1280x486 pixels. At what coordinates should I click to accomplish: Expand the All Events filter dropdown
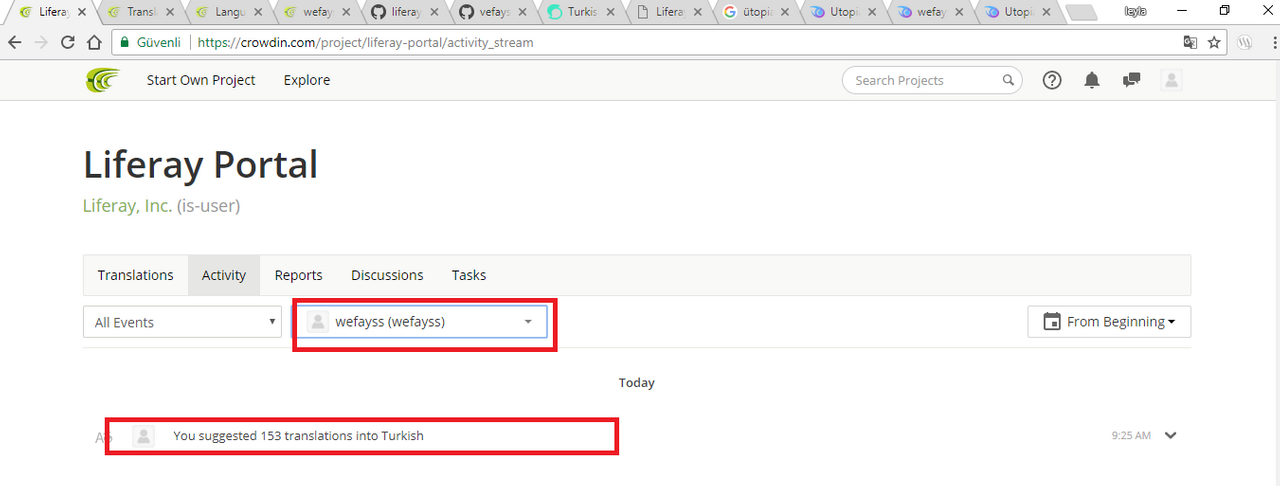tap(182, 322)
